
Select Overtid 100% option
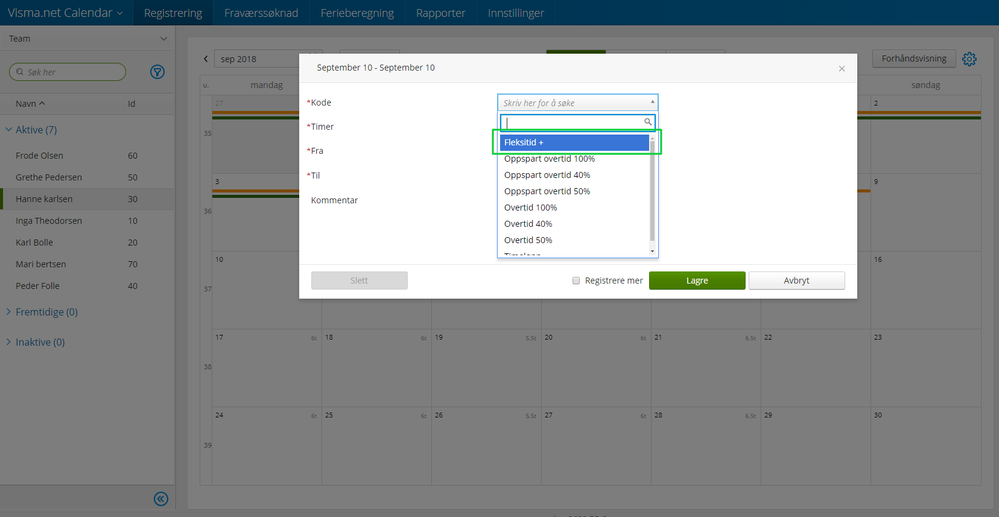pos(574,207)
